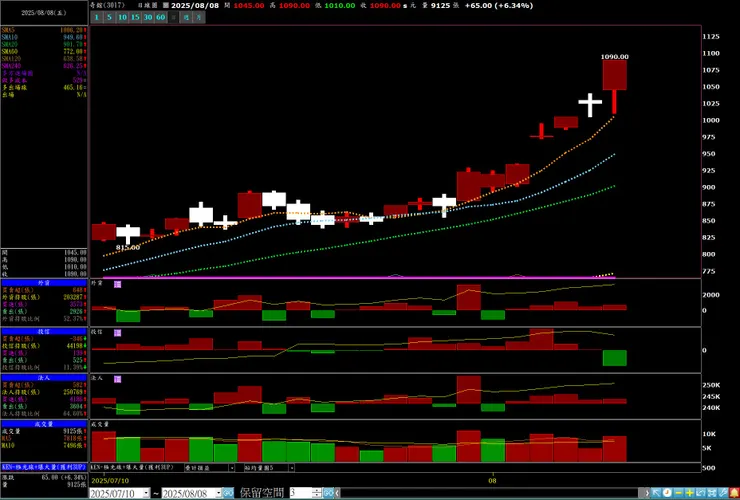Switch to the monthly (月) chart button
This screenshot has width=740, height=500.
[x=199, y=17]
